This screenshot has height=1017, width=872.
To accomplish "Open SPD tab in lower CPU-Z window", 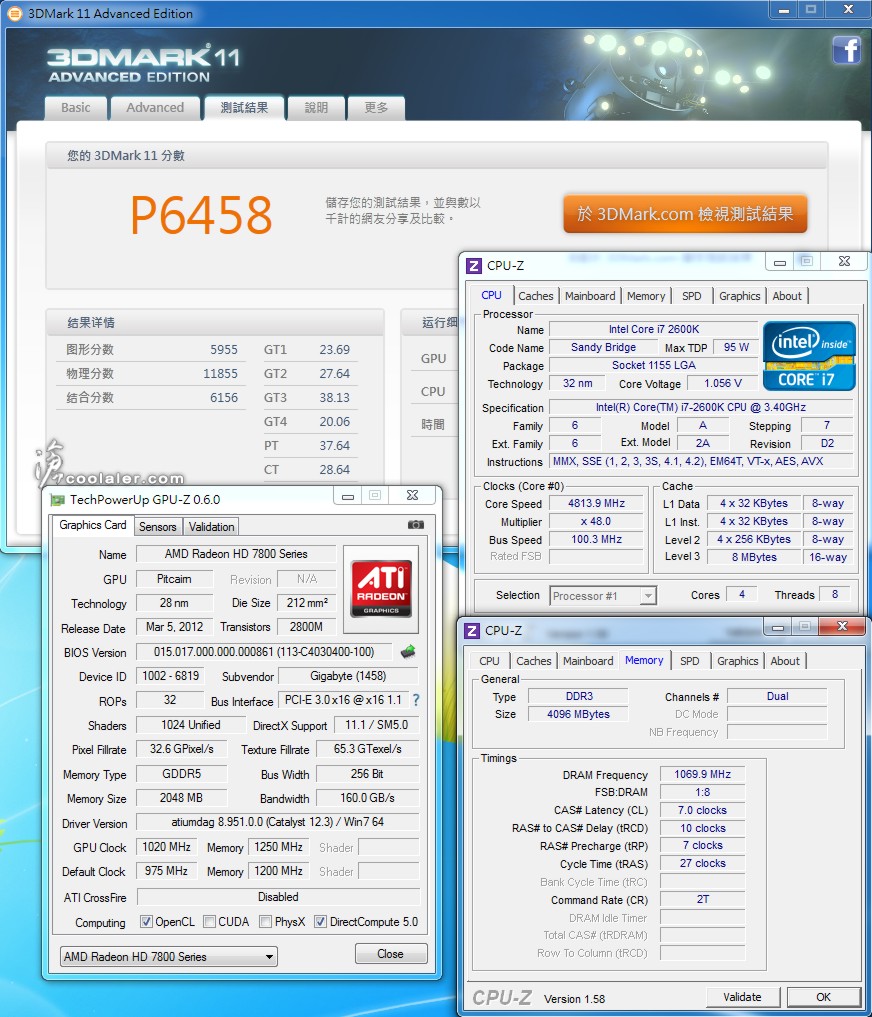I will (690, 661).
